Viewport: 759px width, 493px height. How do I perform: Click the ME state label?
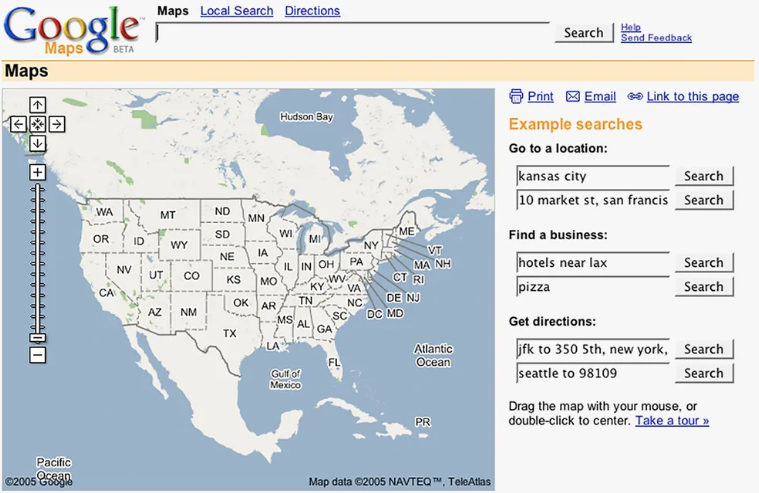pos(407,231)
